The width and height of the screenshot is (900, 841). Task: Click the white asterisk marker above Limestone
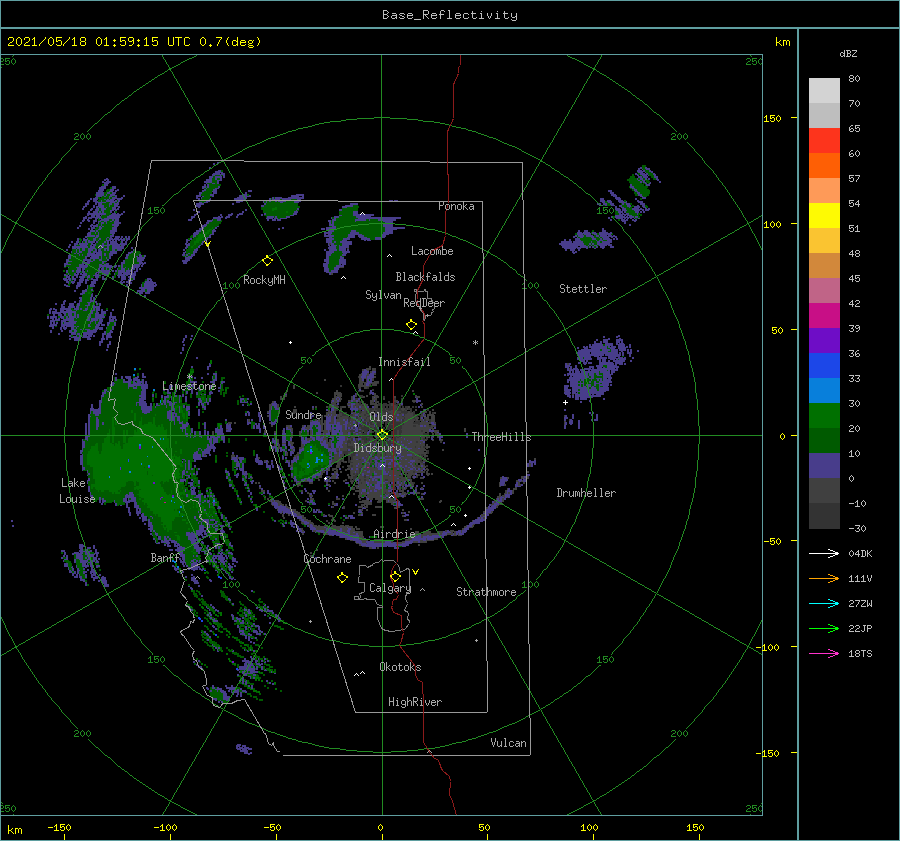(x=189, y=377)
